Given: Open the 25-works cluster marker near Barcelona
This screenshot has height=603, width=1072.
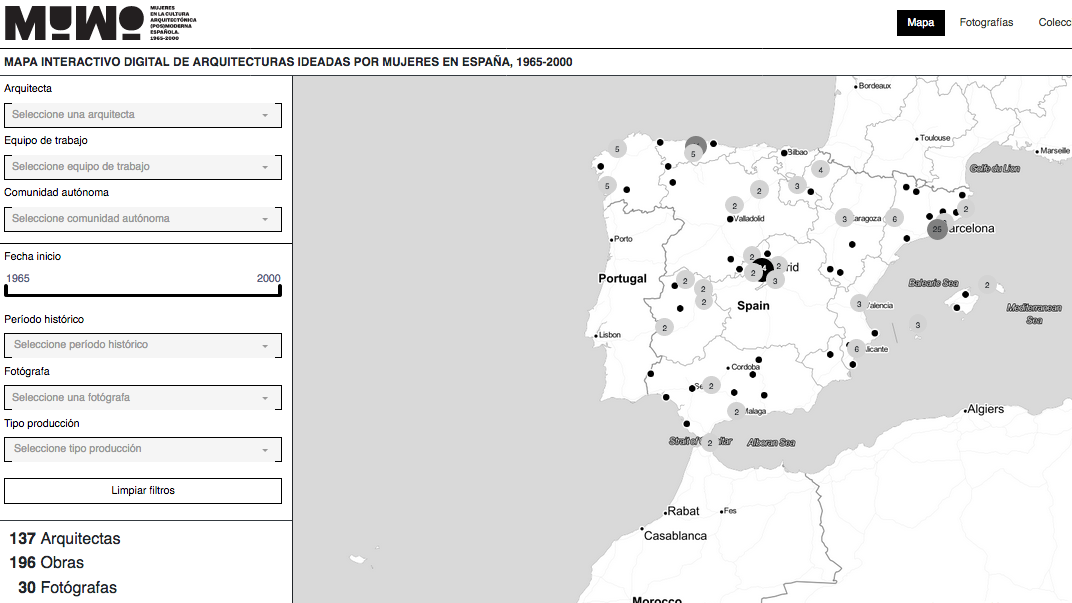Looking at the screenshot, I should [x=937, y=229].
